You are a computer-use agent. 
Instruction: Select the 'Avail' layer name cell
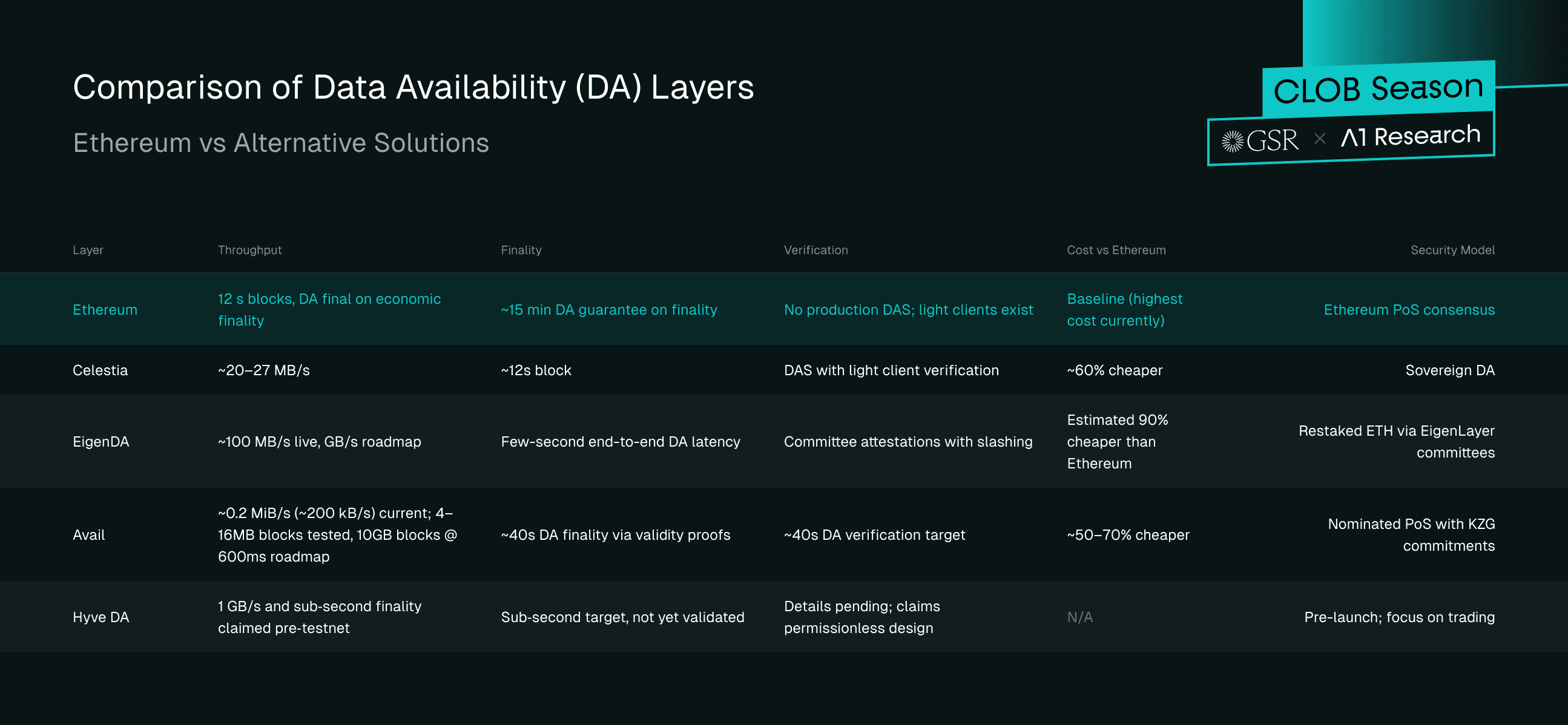click(x=88, y=534)
